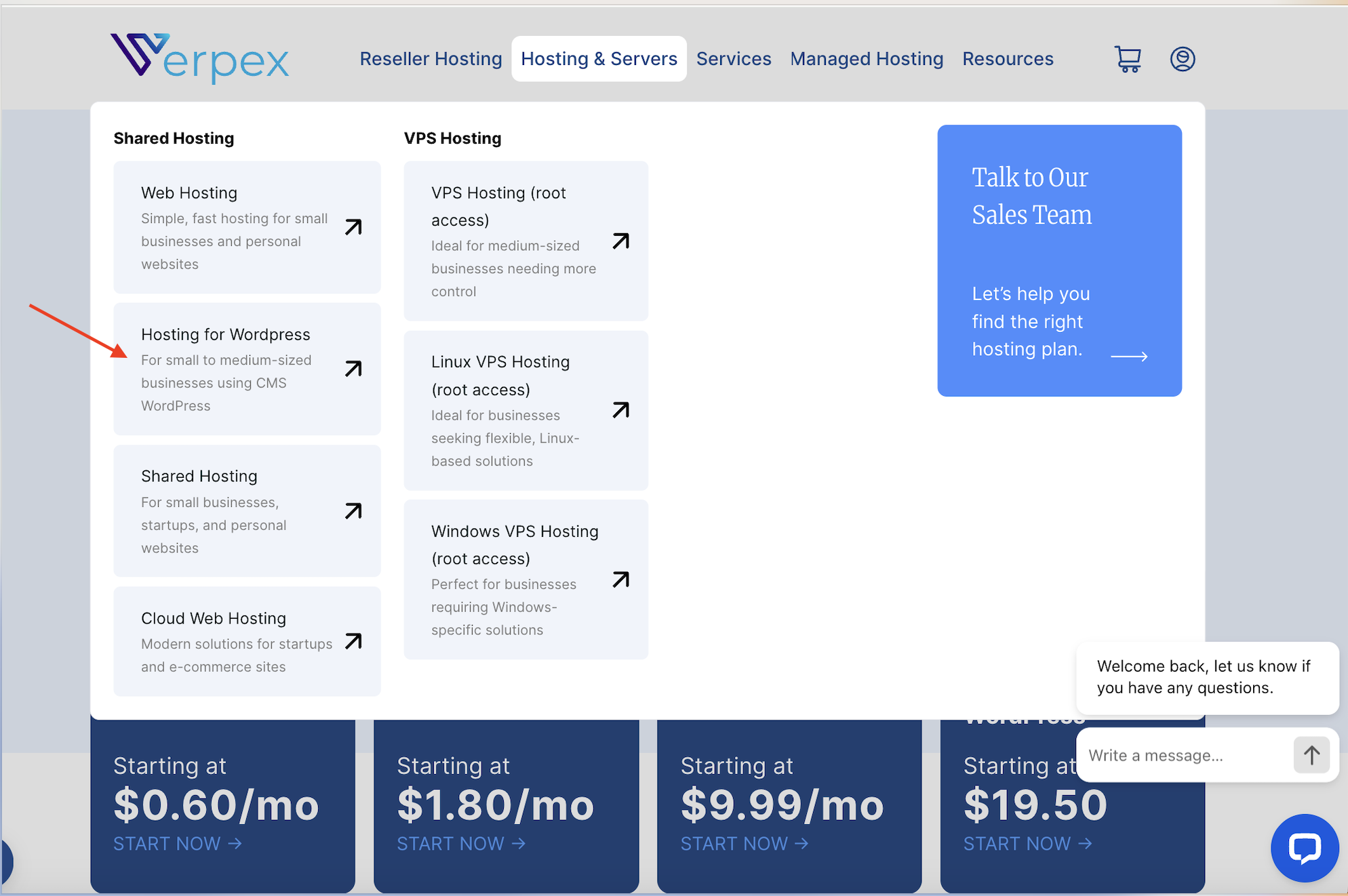This screenshot has width=1348, height=896.
Task: Click the $9.99/mo price text
Action: coord(782,805)
